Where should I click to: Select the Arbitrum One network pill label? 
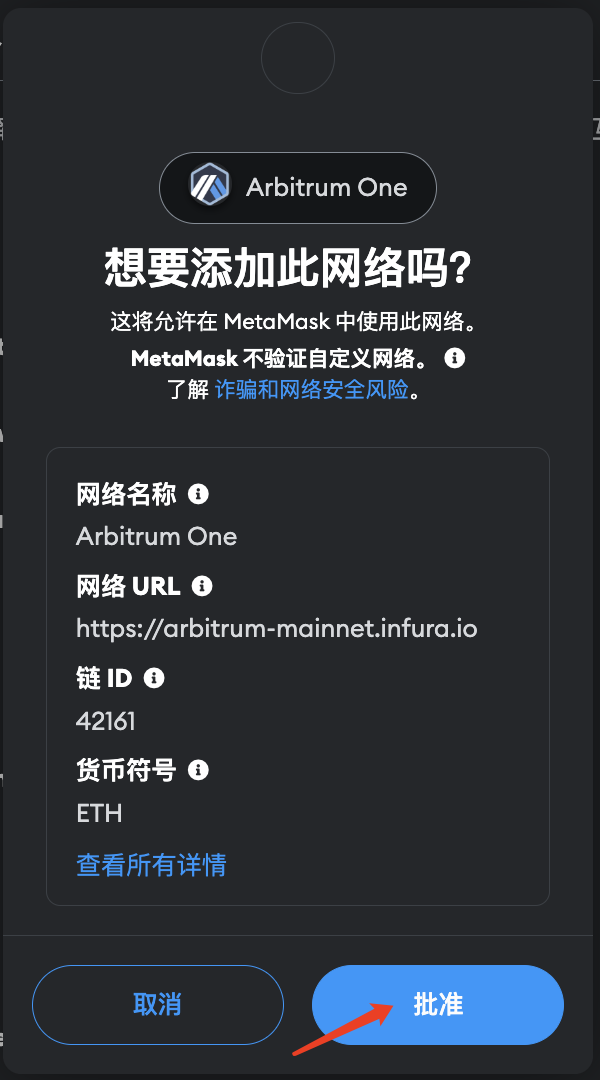[x=327, y=187]
